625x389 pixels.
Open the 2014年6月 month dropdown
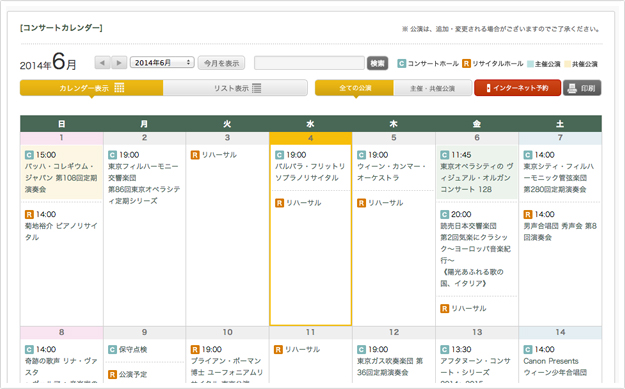click(162, 63)
